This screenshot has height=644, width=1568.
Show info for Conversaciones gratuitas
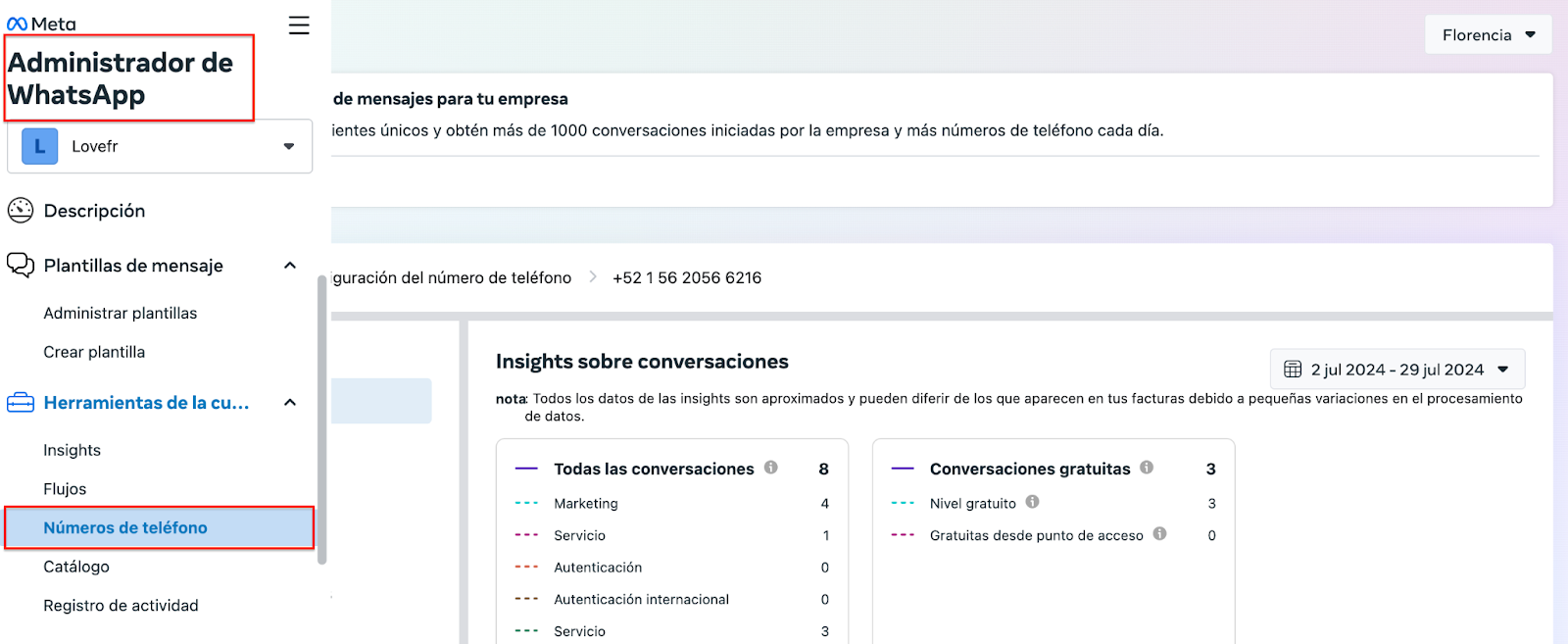click(1147, 468)
